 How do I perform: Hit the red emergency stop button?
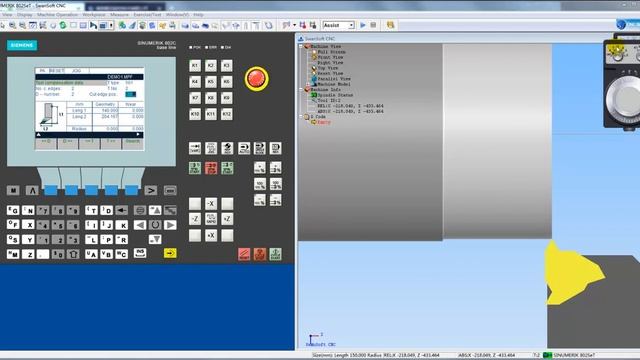pyautogui.click(x=256, y=78)
